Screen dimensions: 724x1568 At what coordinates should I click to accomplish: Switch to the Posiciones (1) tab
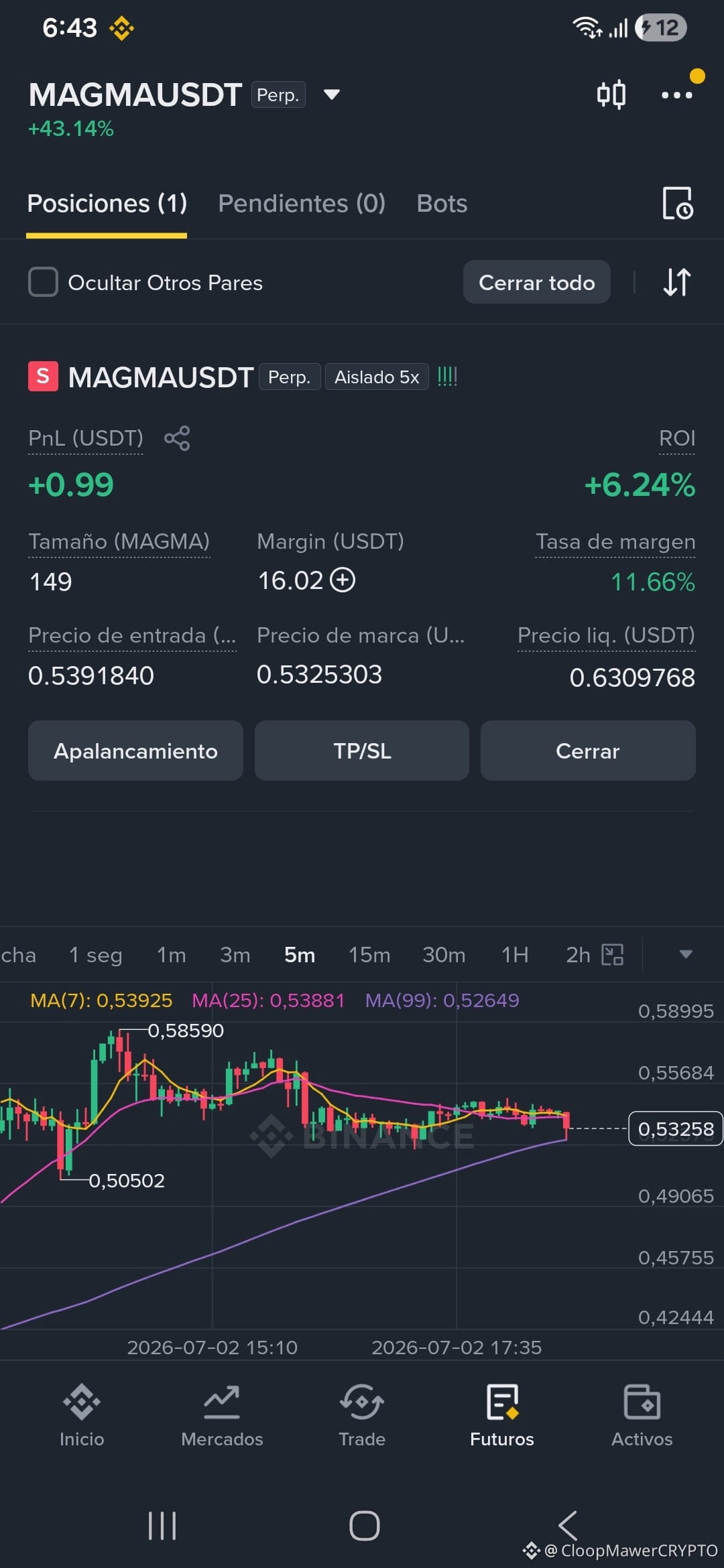(x=107, y=203)
